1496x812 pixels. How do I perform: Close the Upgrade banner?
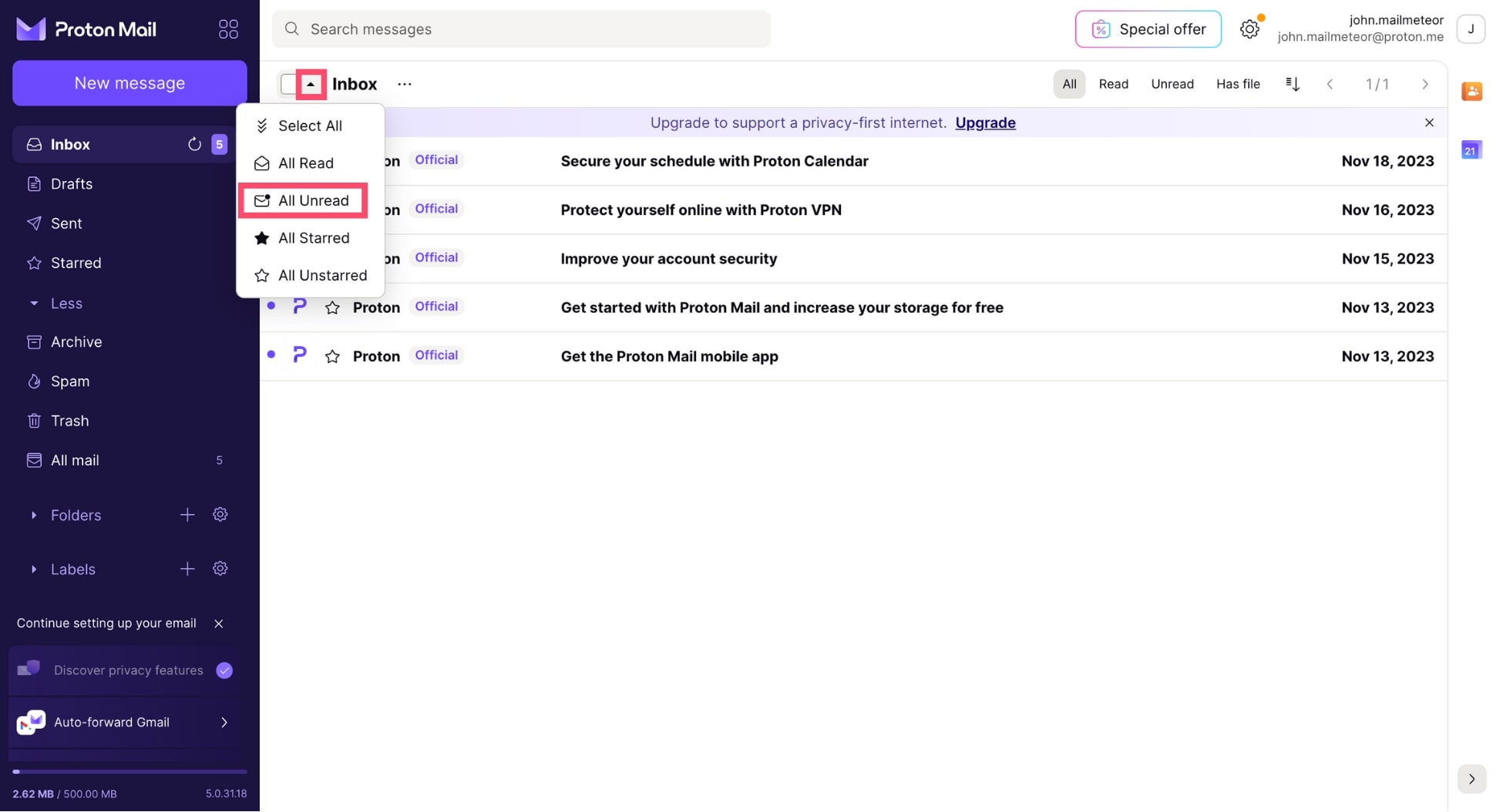point(1429,122)
